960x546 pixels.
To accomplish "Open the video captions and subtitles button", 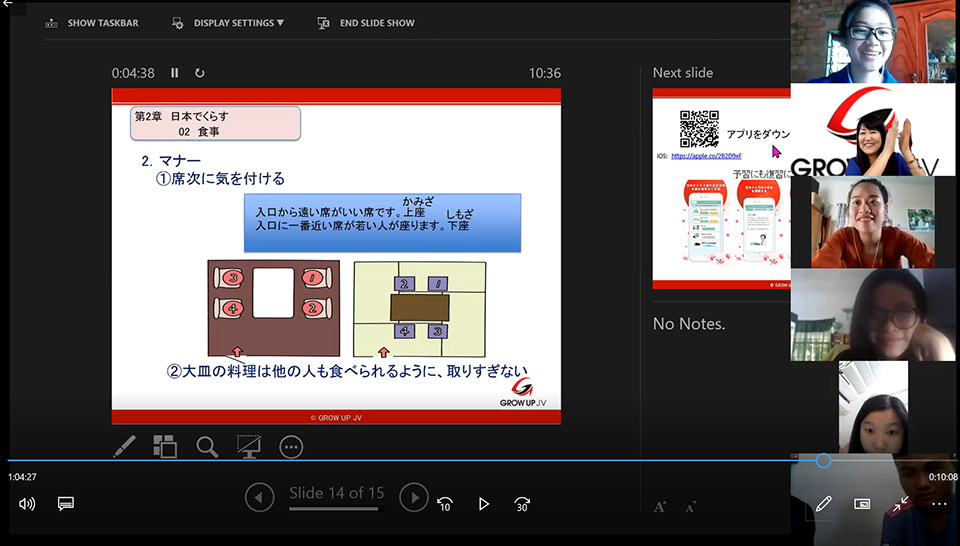I will [x=66, y=504].
